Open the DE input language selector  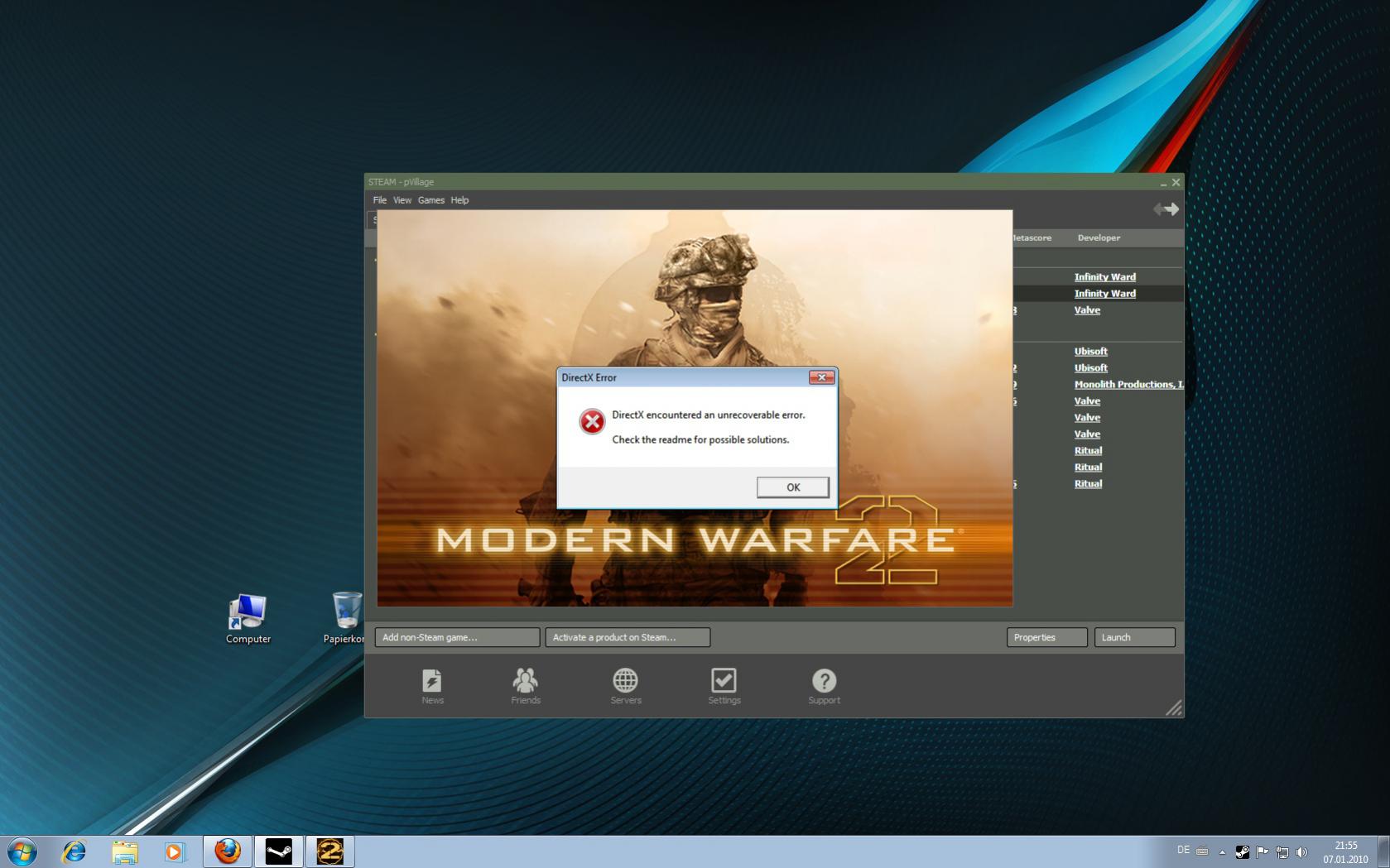(x=1183, y=850)
